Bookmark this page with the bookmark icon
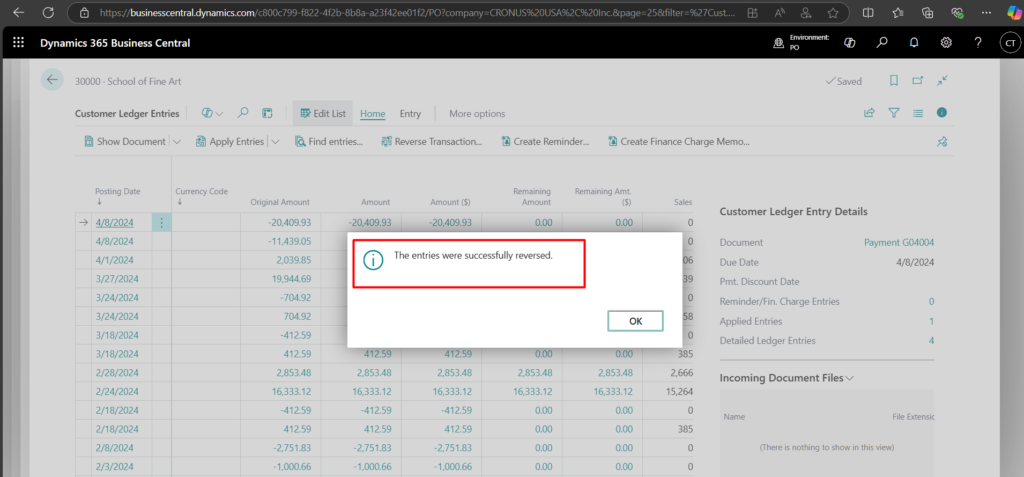The width and height of the screenshot is (1024, 477). click(x=894, y=81)
